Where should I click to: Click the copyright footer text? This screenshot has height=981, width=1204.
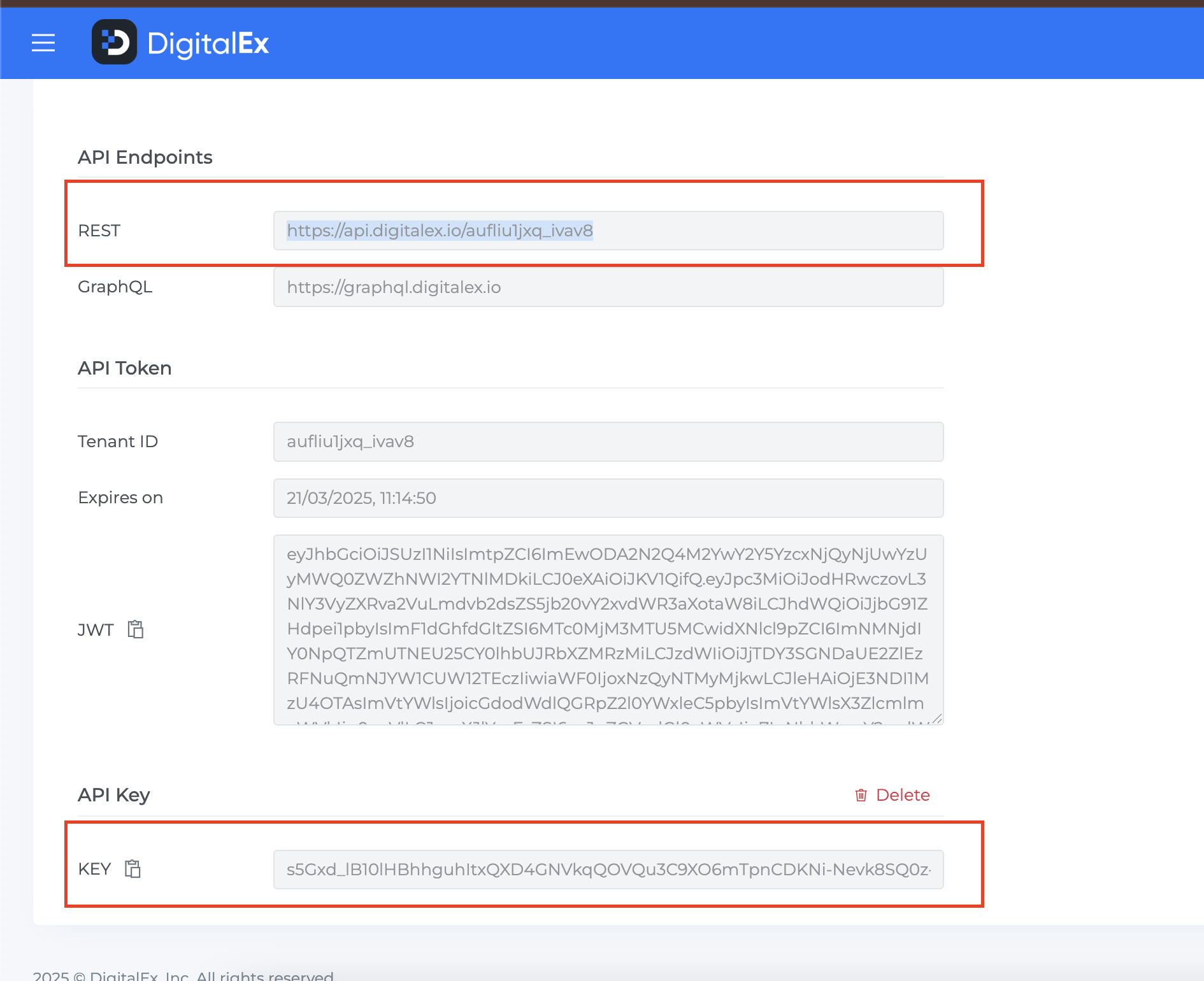tap(183, 975)
